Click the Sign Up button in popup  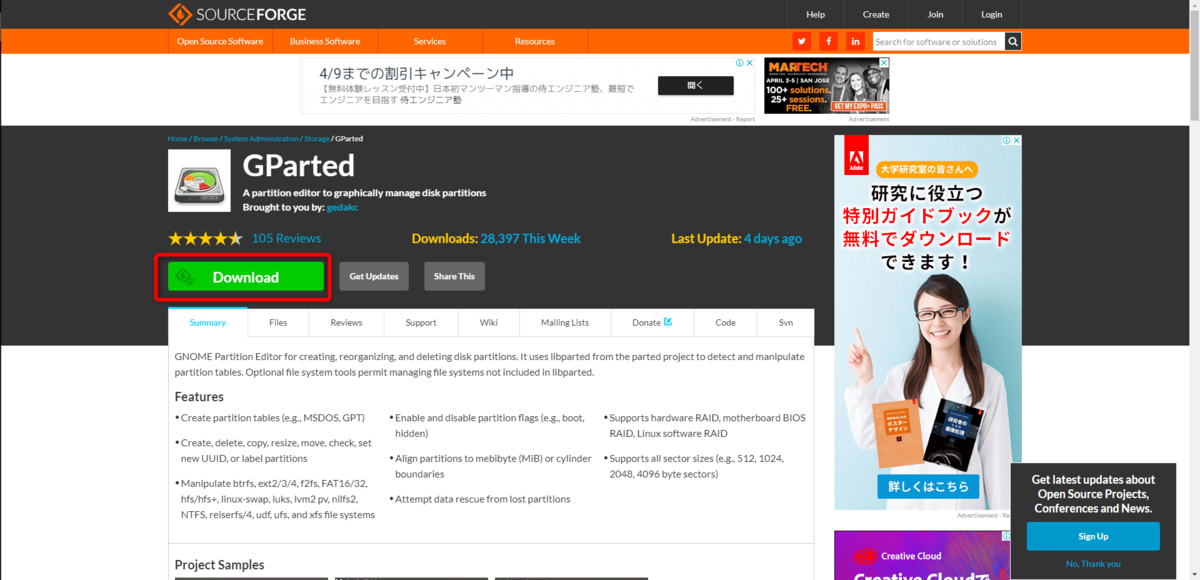[1093, 536]
